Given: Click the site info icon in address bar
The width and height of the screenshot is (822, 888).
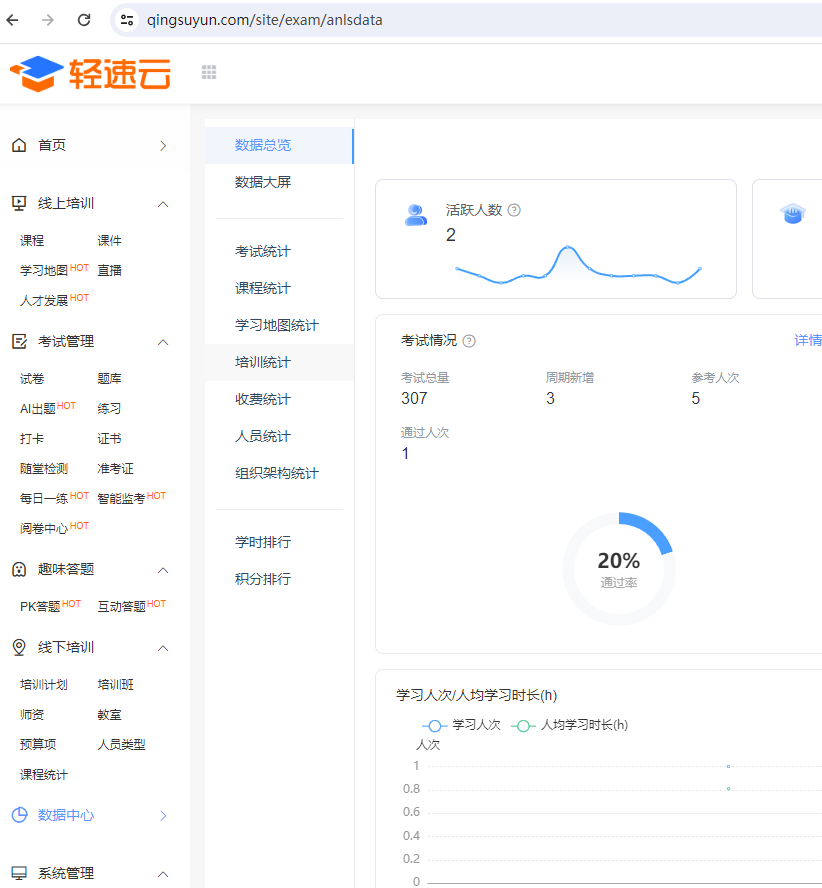Looking at the screenshot, I should click(126, 20).
